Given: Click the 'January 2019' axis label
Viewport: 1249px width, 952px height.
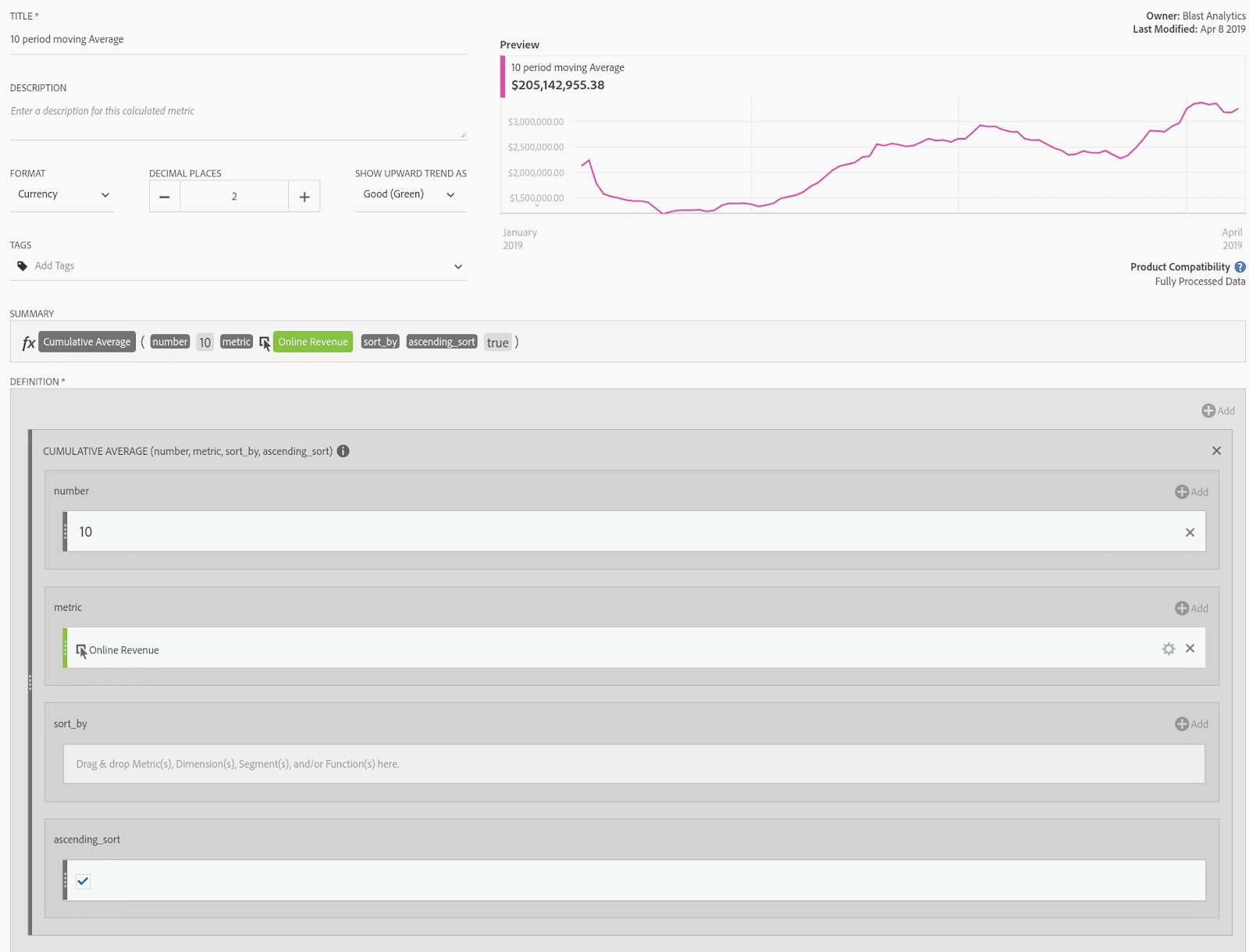Looking at the screenshot, I should [520, 239].
